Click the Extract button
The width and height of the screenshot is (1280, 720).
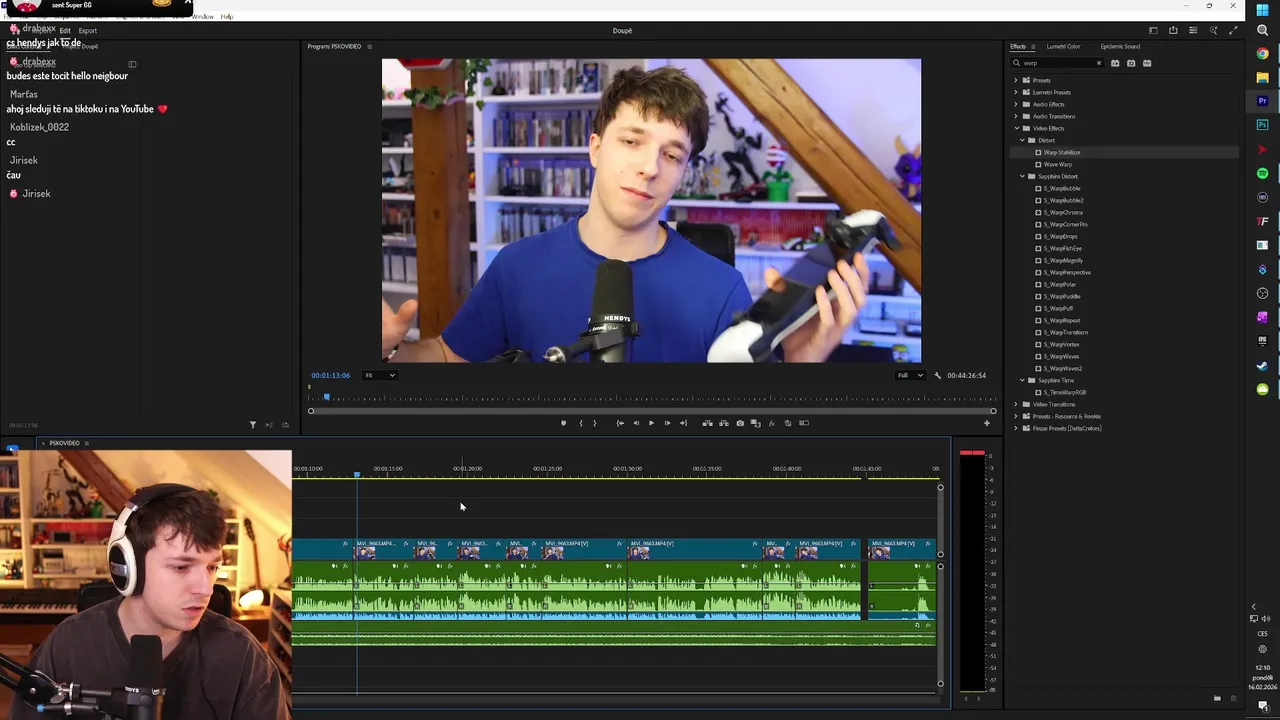point(724,423)
